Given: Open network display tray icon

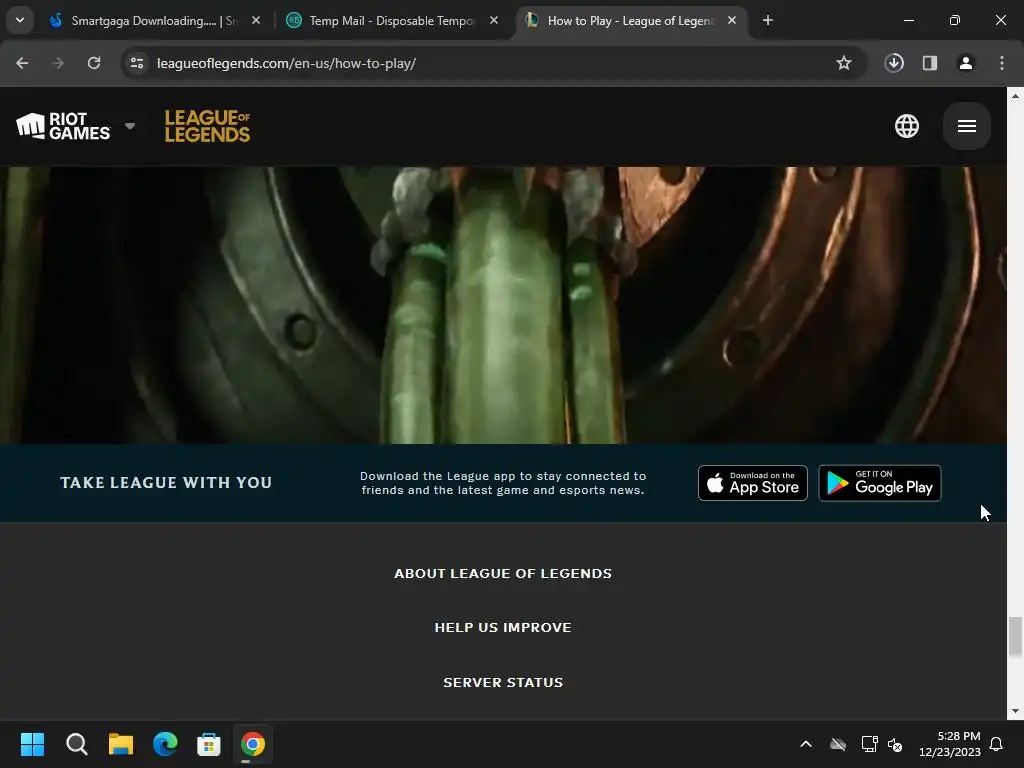Looking at the screenshot, I should pyautogui.click(x=869, y=744).
